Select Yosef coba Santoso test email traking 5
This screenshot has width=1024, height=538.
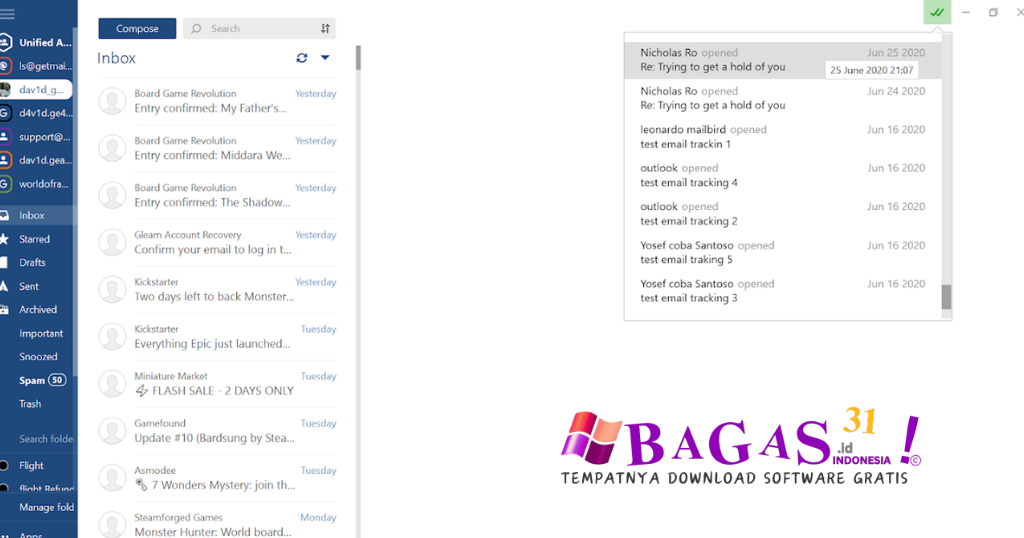pyautogui.click(x=782, y=253)
